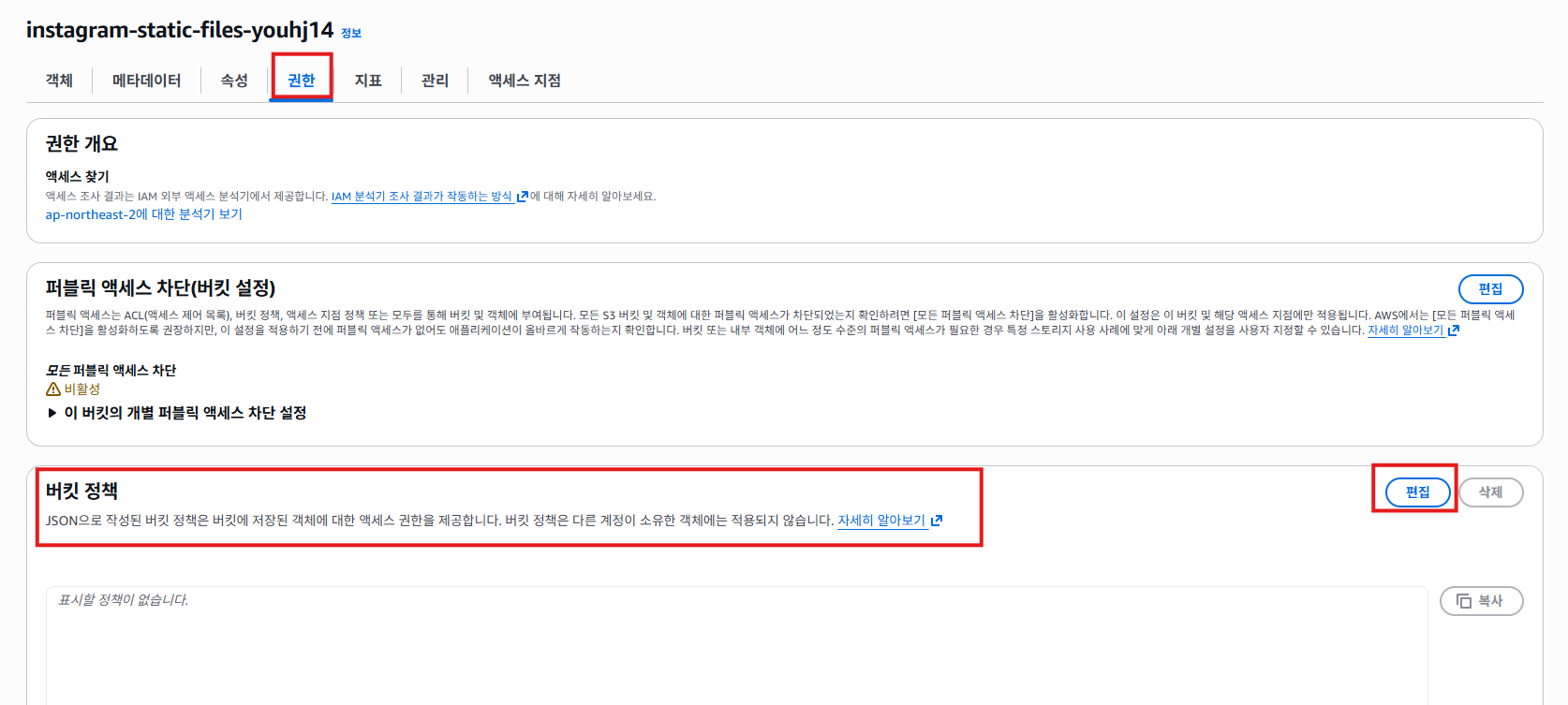
Task: Click external-link icon in 퍼블릭 액세스 차단 description
Action: 1454,330
